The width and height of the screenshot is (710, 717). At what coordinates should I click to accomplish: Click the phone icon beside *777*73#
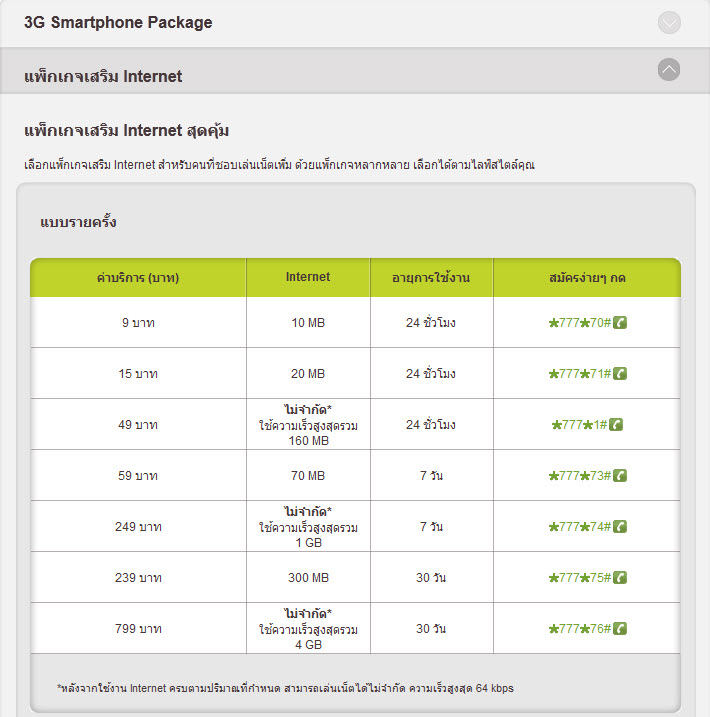tap(620, 476)
